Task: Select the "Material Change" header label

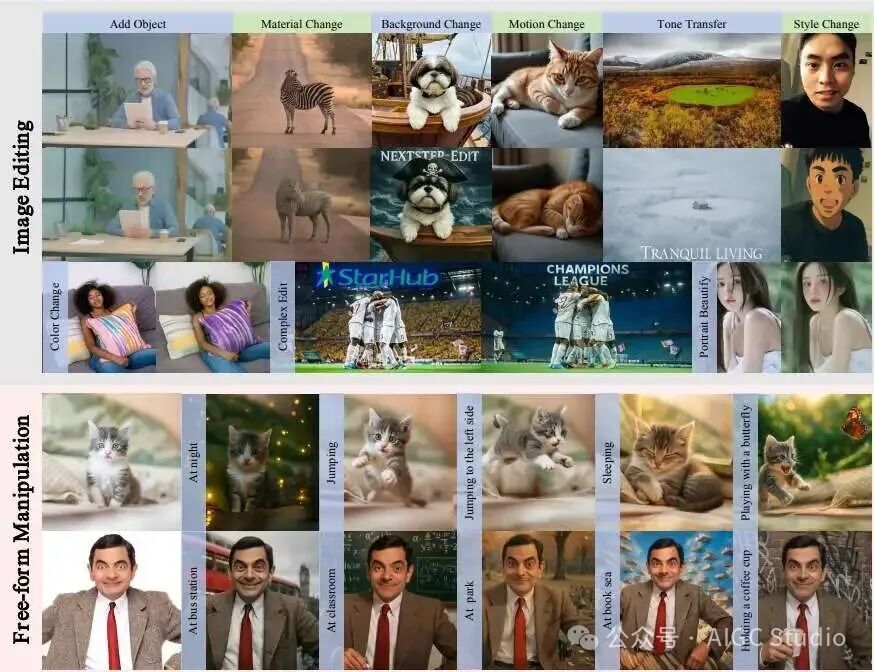Action: [302, 24]
